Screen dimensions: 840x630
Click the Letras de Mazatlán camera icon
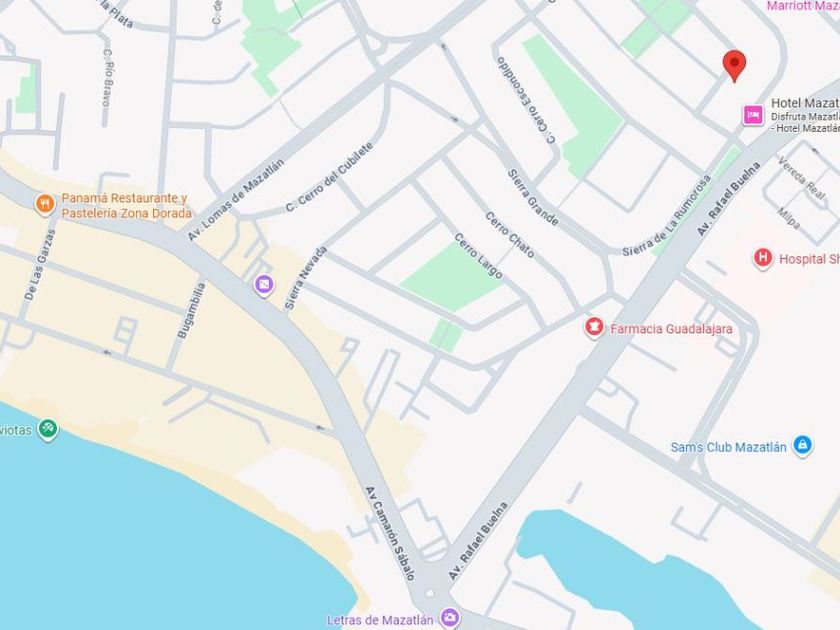(x=449, y=618)
